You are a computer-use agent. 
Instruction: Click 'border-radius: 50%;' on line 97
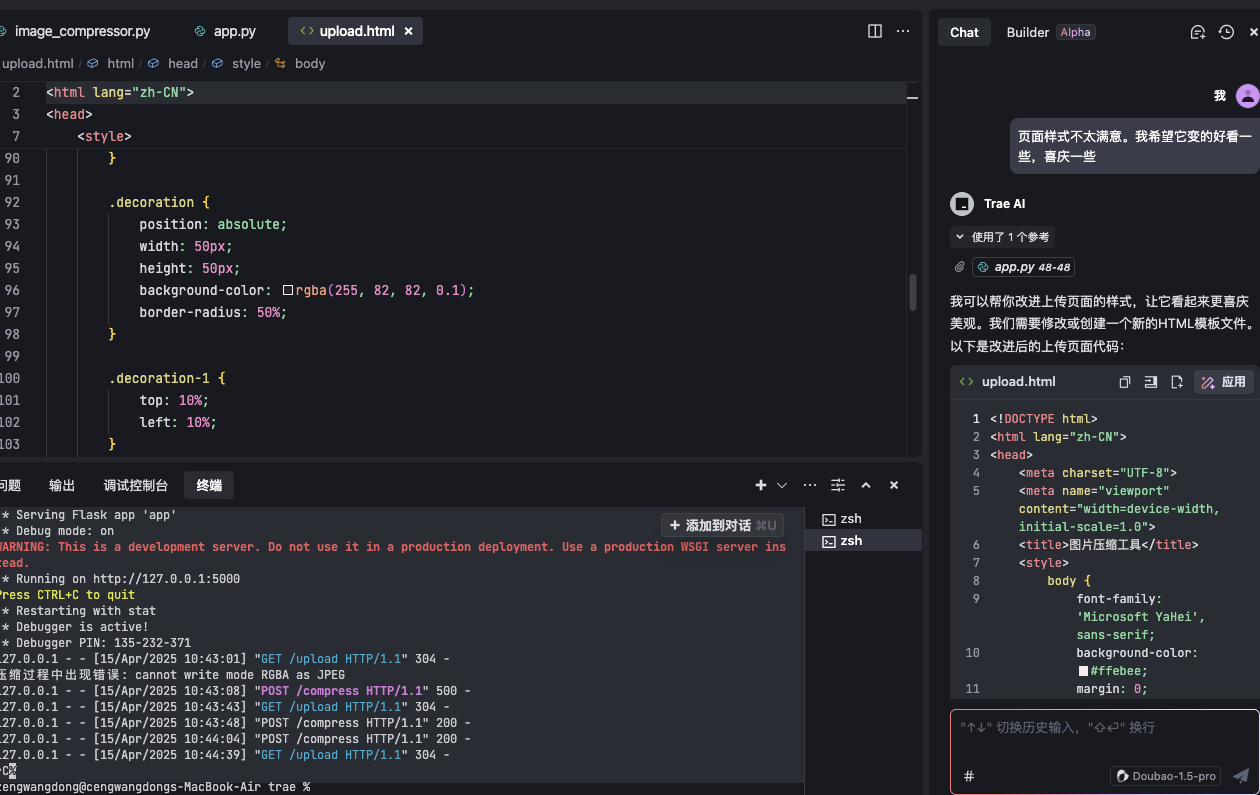click(x=213, y=312)
